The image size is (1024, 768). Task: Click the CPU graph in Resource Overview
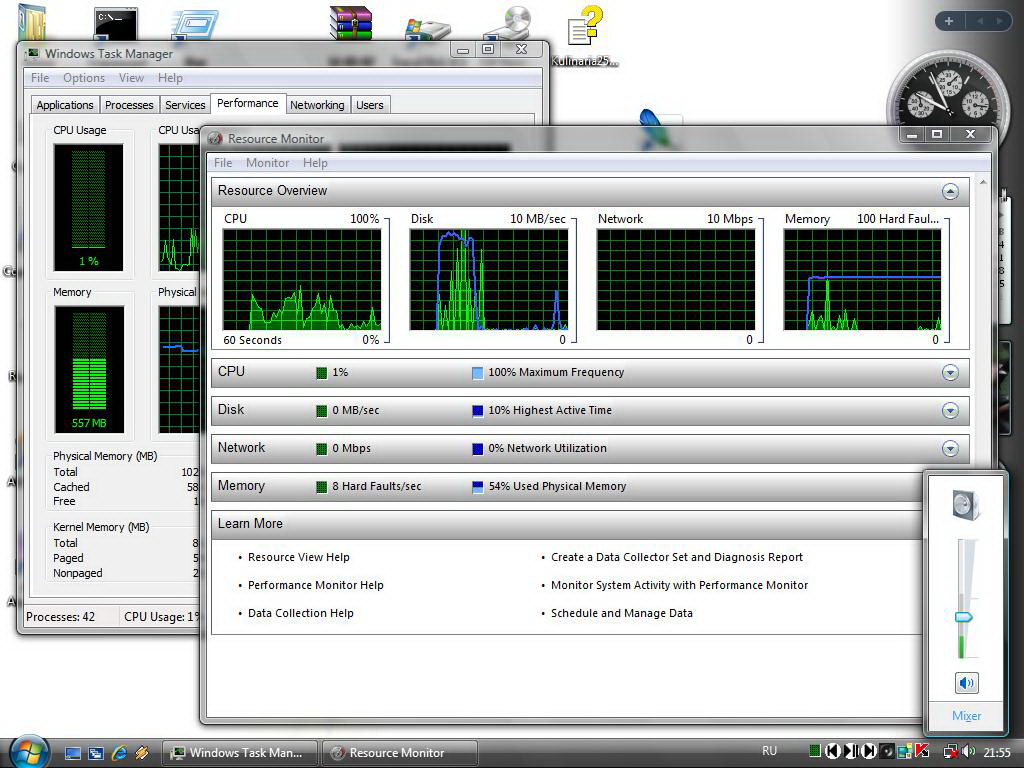pyautogui.click(x=302, y=280)
